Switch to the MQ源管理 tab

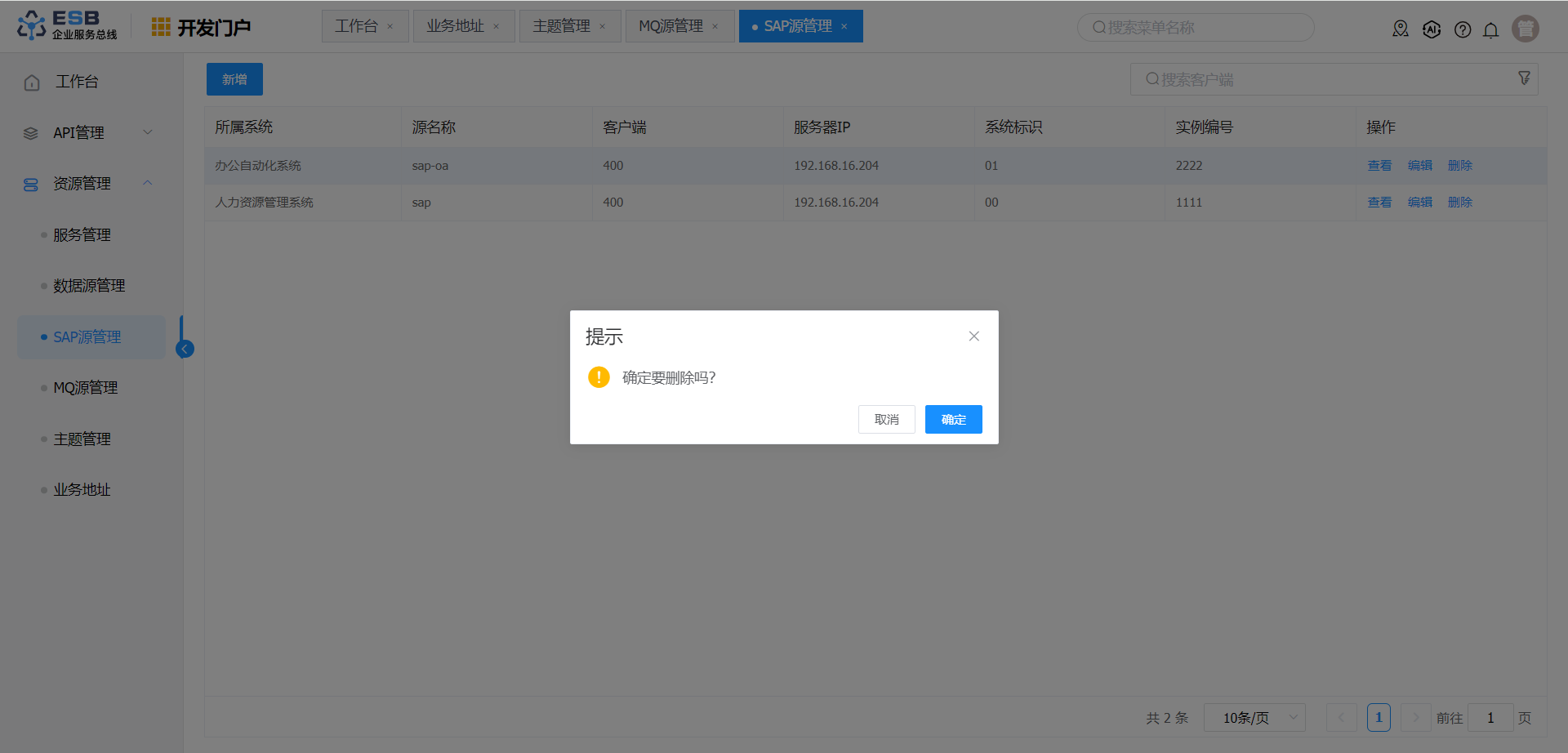coord(670,26)
